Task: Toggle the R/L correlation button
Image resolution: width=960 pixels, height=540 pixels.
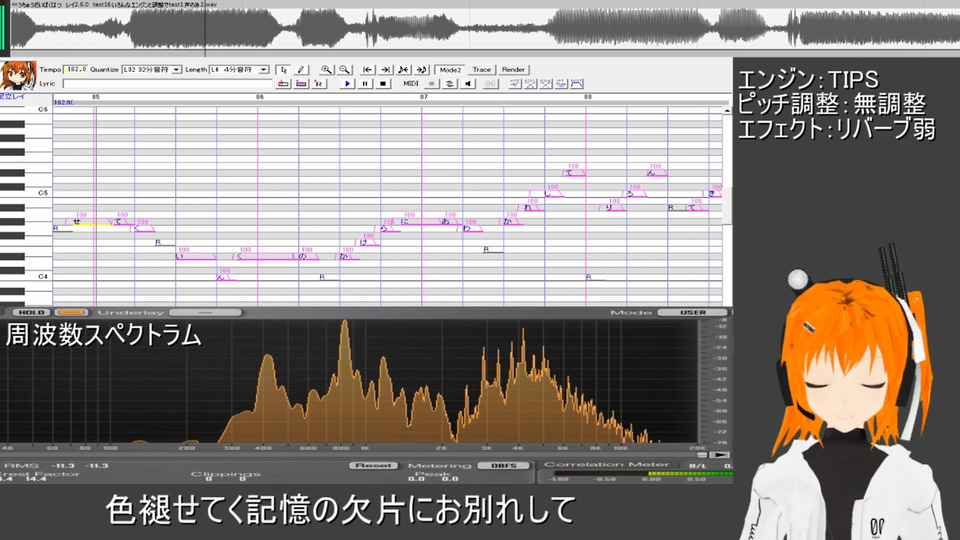Action: pyautogui.click(x=697, y=466)
